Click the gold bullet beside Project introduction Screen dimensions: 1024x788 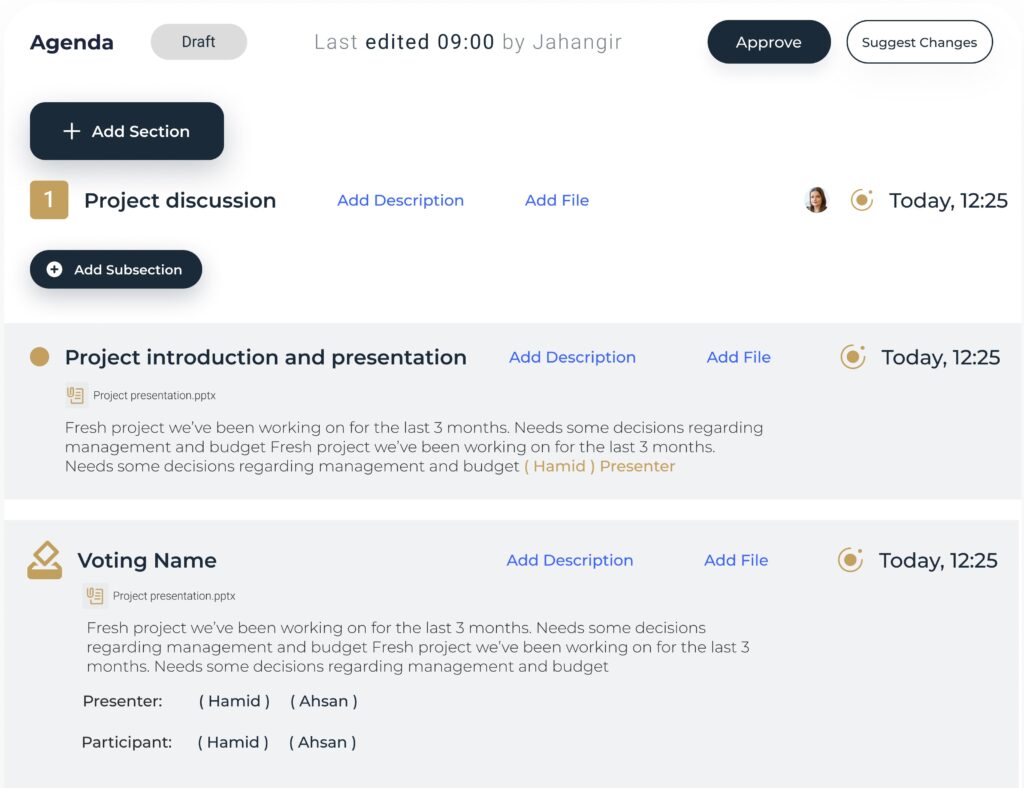[40, 357]
